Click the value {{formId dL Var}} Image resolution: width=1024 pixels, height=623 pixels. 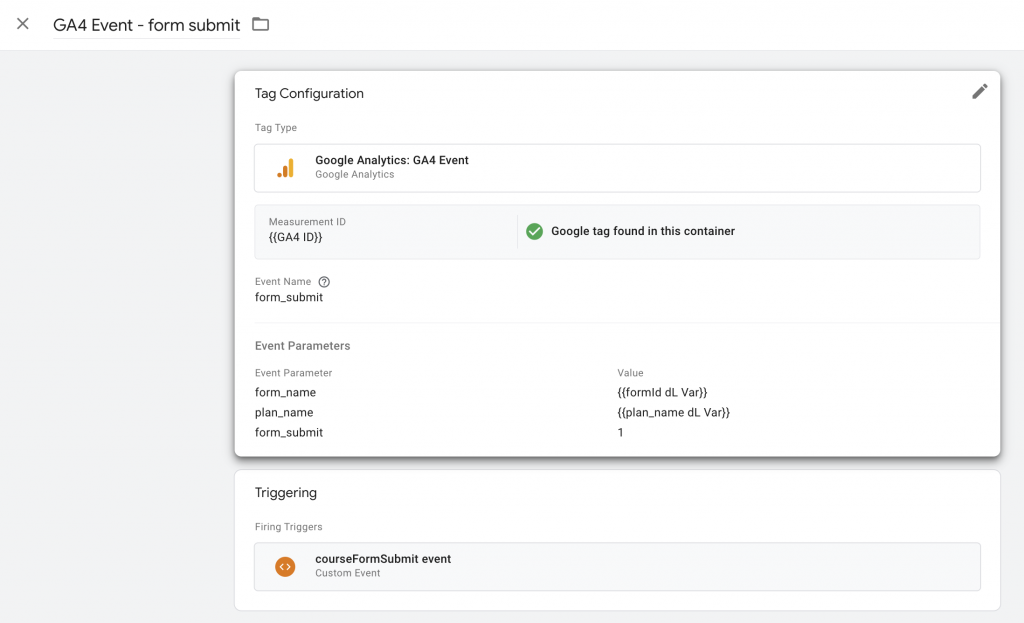[x=662, y=392]
